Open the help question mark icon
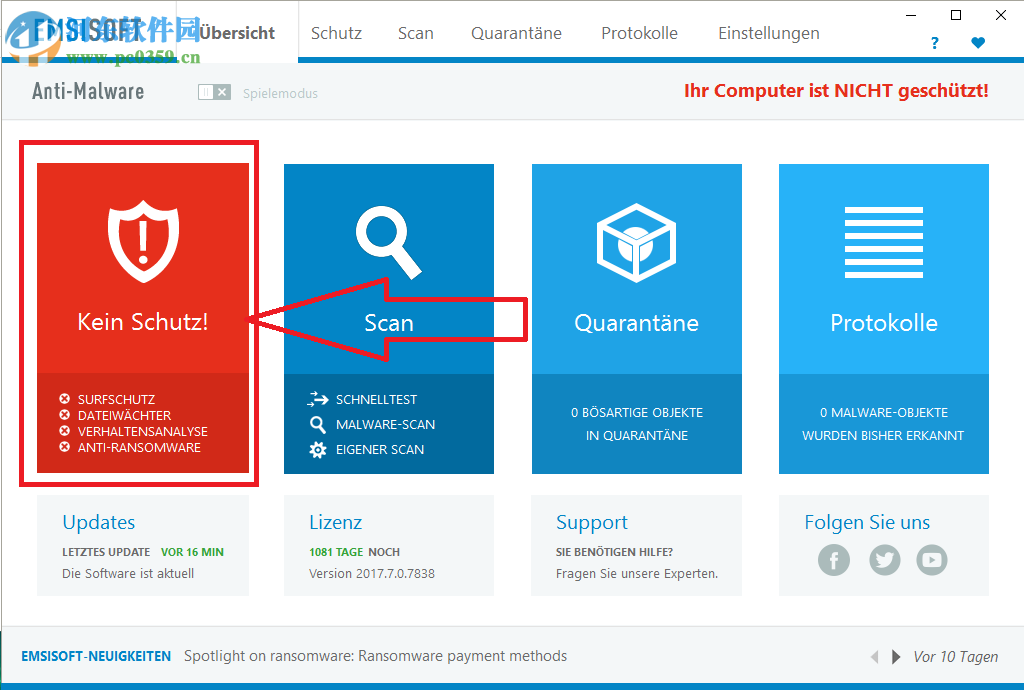 (934, 43)
